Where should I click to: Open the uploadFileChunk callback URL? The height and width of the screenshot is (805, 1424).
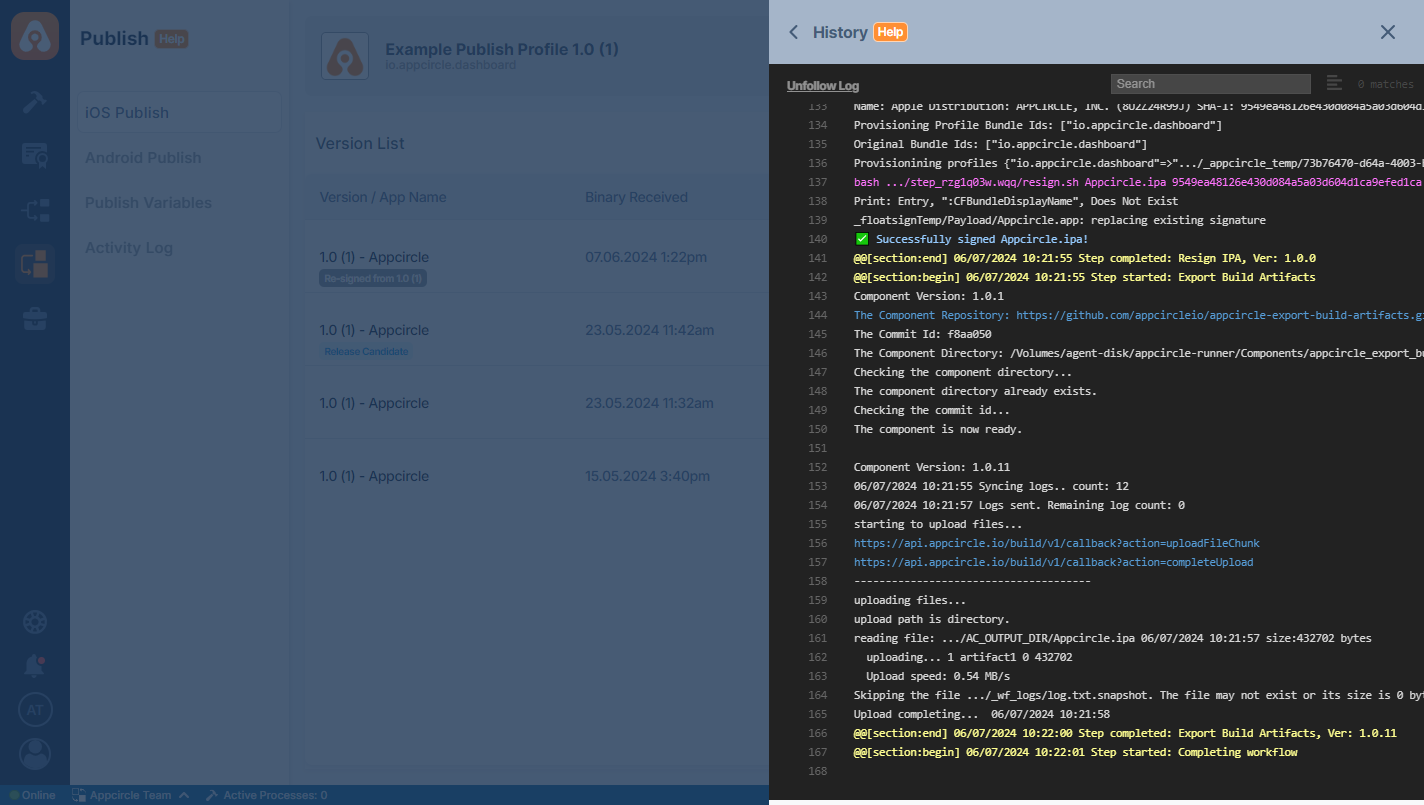pos(1056,543)
